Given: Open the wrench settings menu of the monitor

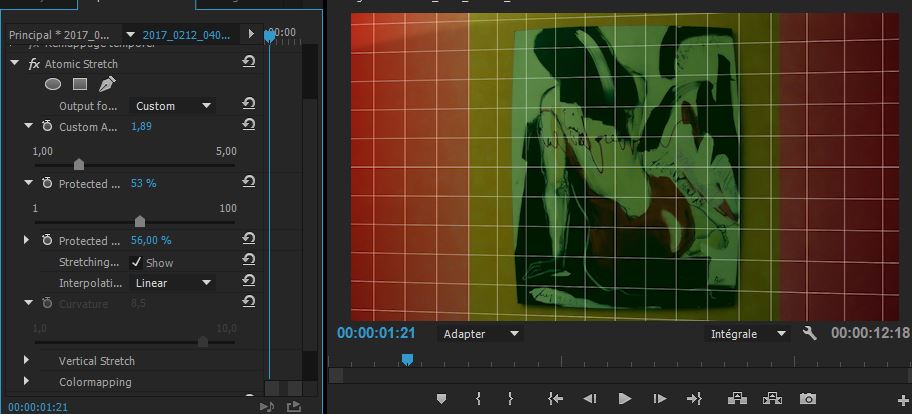Looking at the screenshot, I should (810, 333).
